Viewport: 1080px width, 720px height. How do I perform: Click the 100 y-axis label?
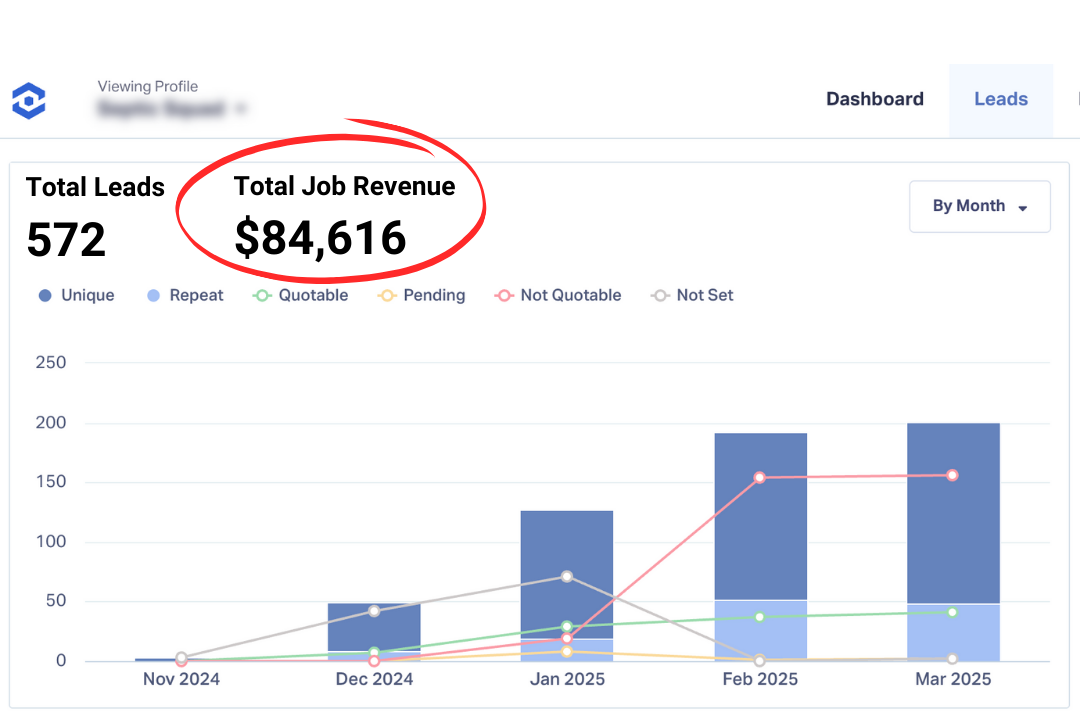(x=51, y=542)
